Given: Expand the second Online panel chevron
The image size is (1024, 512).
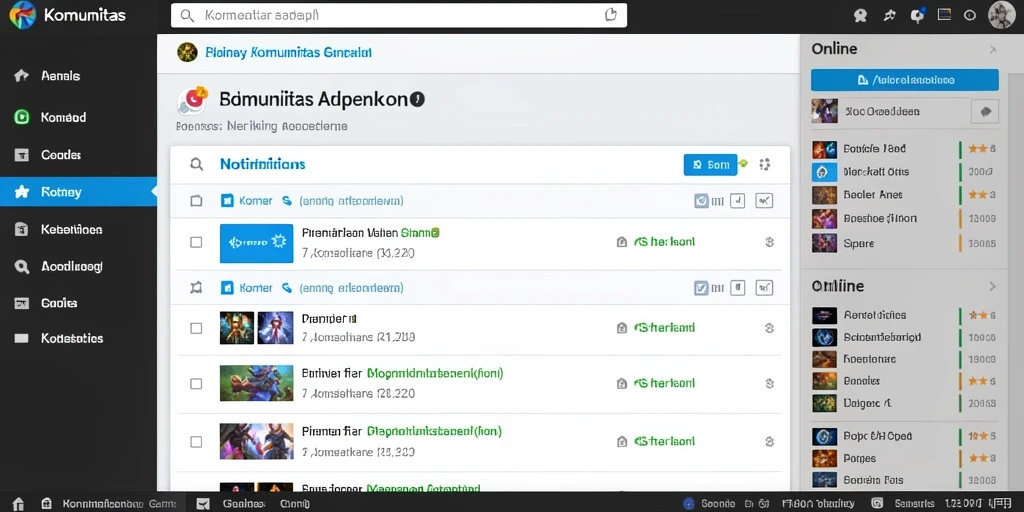Looking at the screenshot, I should (993, 286).
